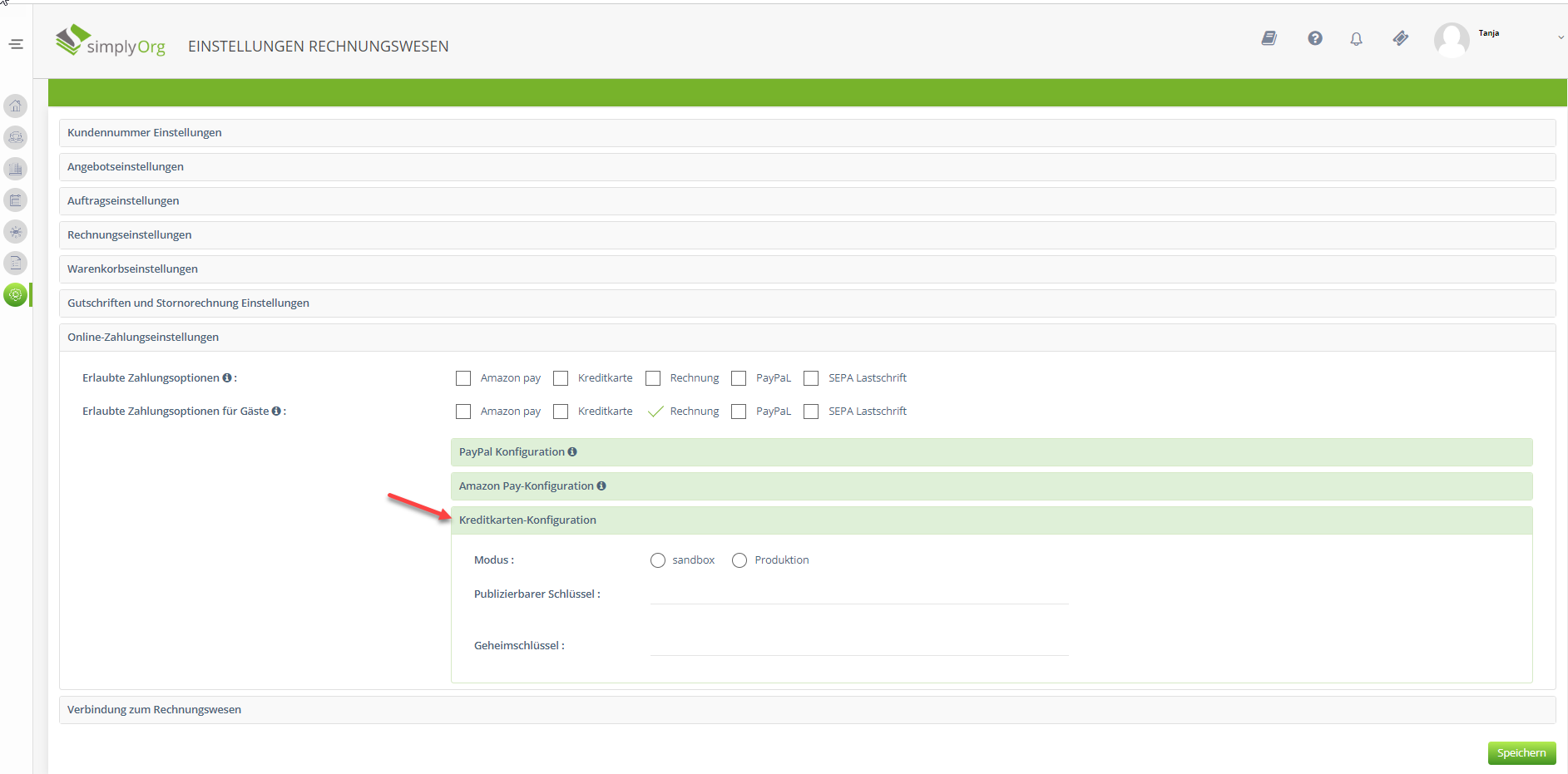Click the ticket icon in the header
1568x774 pixels.
tap(1401, 38)
